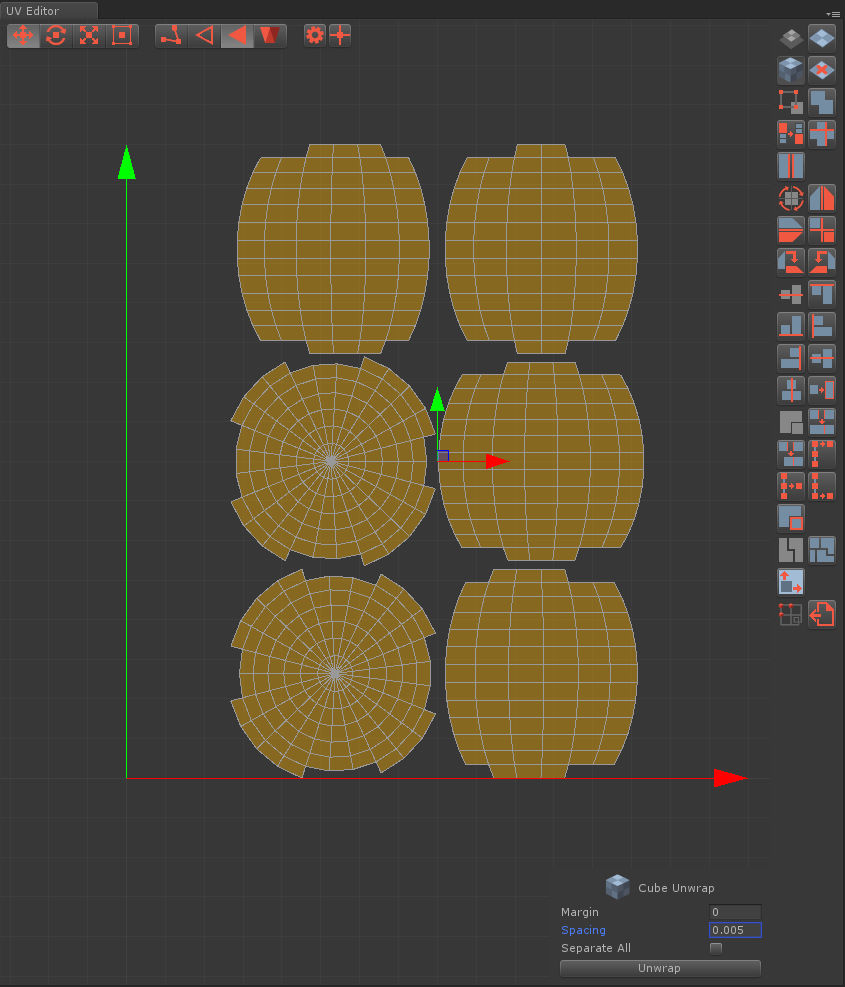The height and width of the screenshot is (987, 845).
Task: Click the blue diamond with red X icon
Action: (x=822, y=69)
